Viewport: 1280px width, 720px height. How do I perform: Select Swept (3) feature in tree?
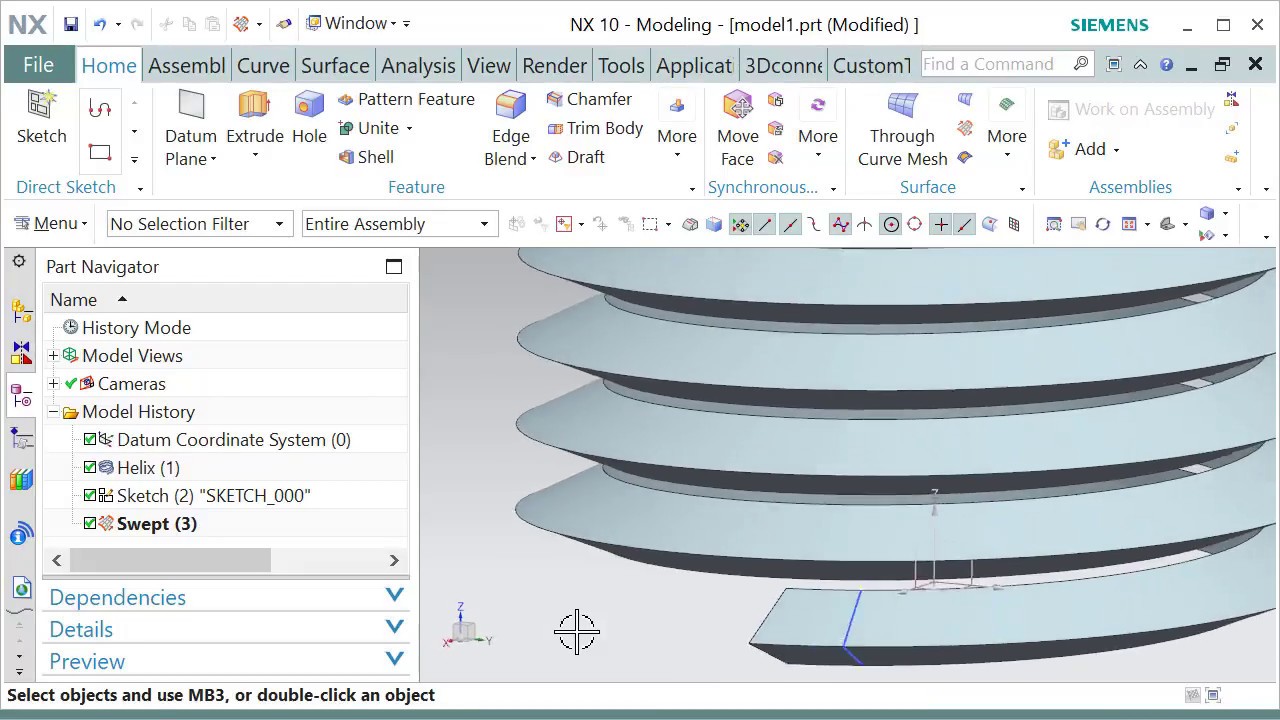[156, 524]
